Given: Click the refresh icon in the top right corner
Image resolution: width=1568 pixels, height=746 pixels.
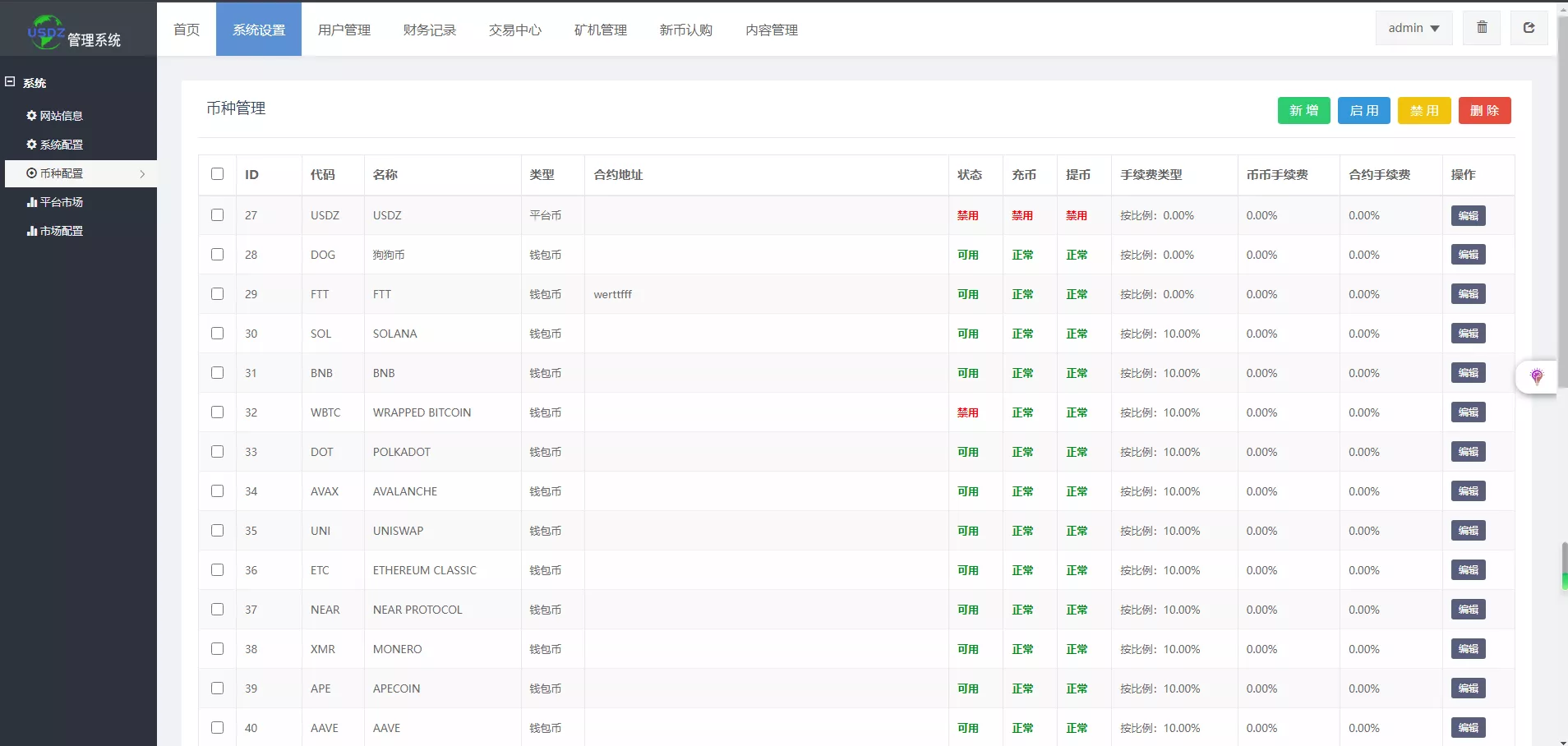Looking at the screenshot, I should [x=1529, y=27].
